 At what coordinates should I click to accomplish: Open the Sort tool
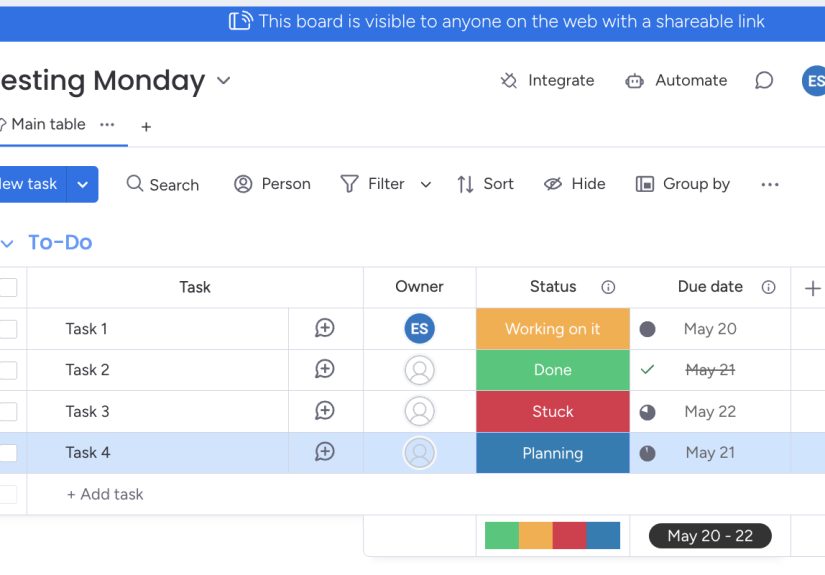pyautogui.click(x=485, y=184)
